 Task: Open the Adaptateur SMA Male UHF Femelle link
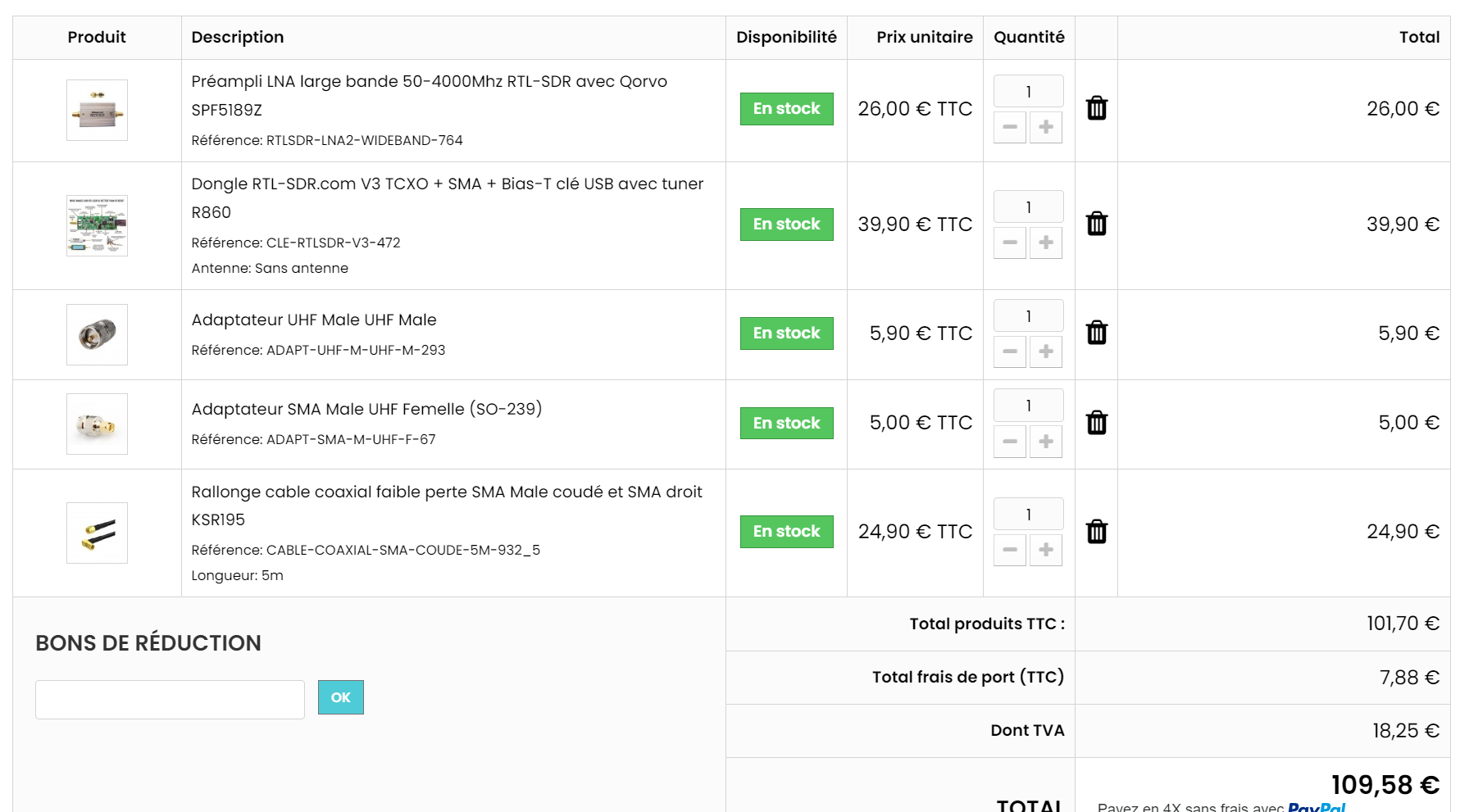pos(366,409)
